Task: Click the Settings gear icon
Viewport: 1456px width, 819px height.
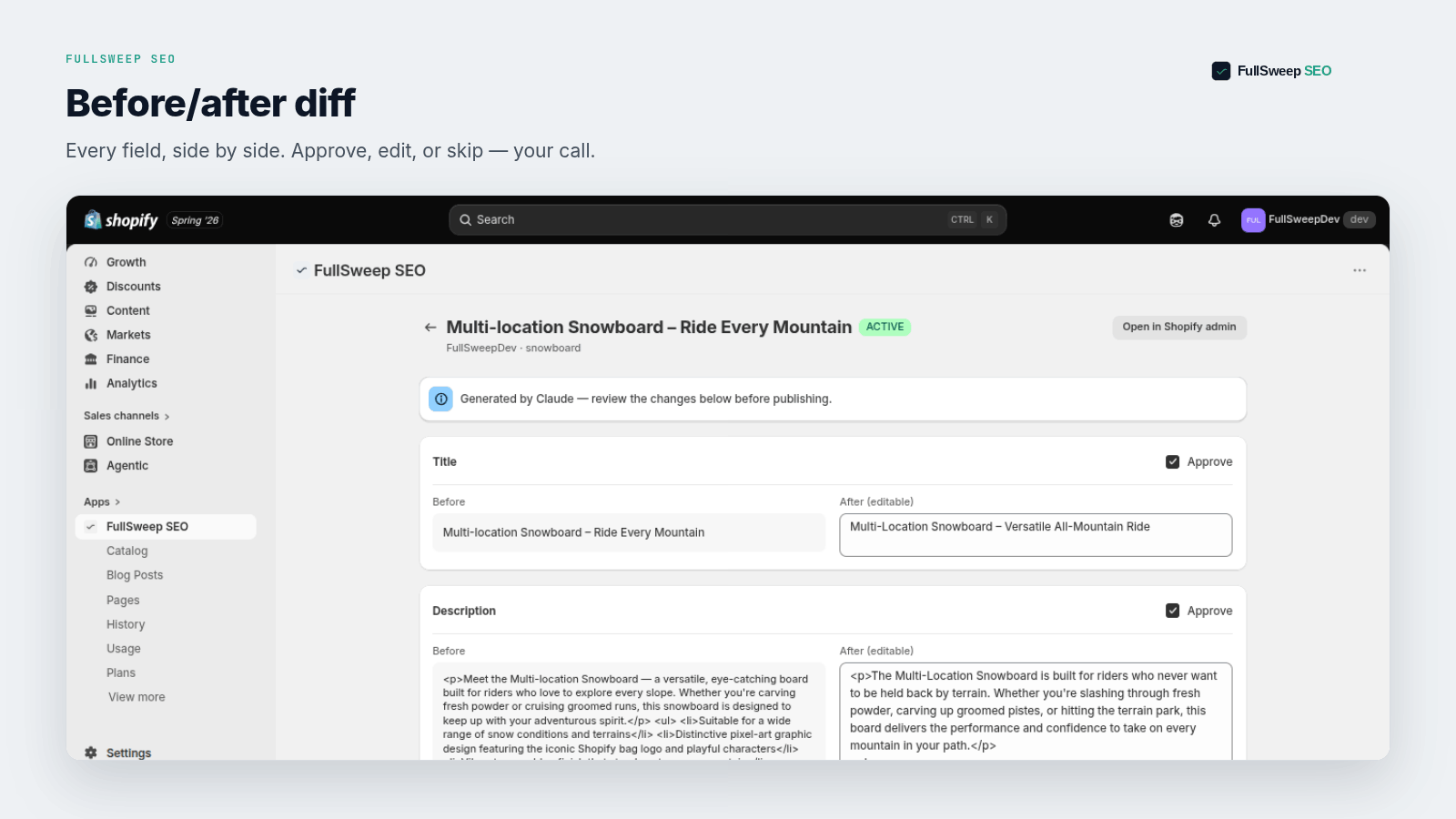Action: click(91, 753)
